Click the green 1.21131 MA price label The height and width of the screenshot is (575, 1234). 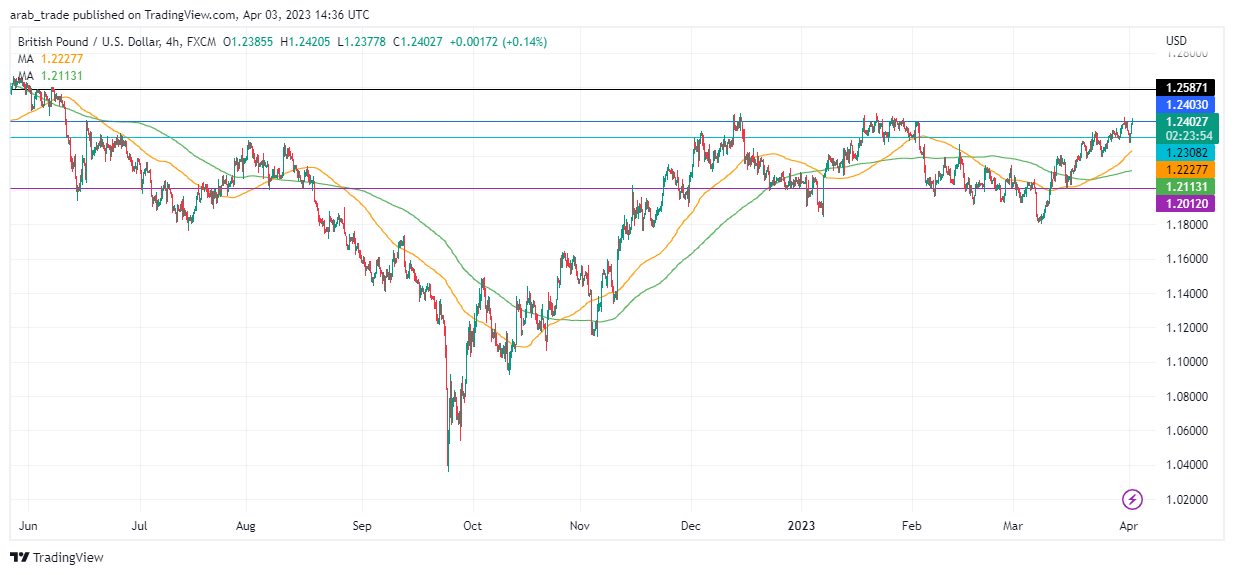[1184, 187]
